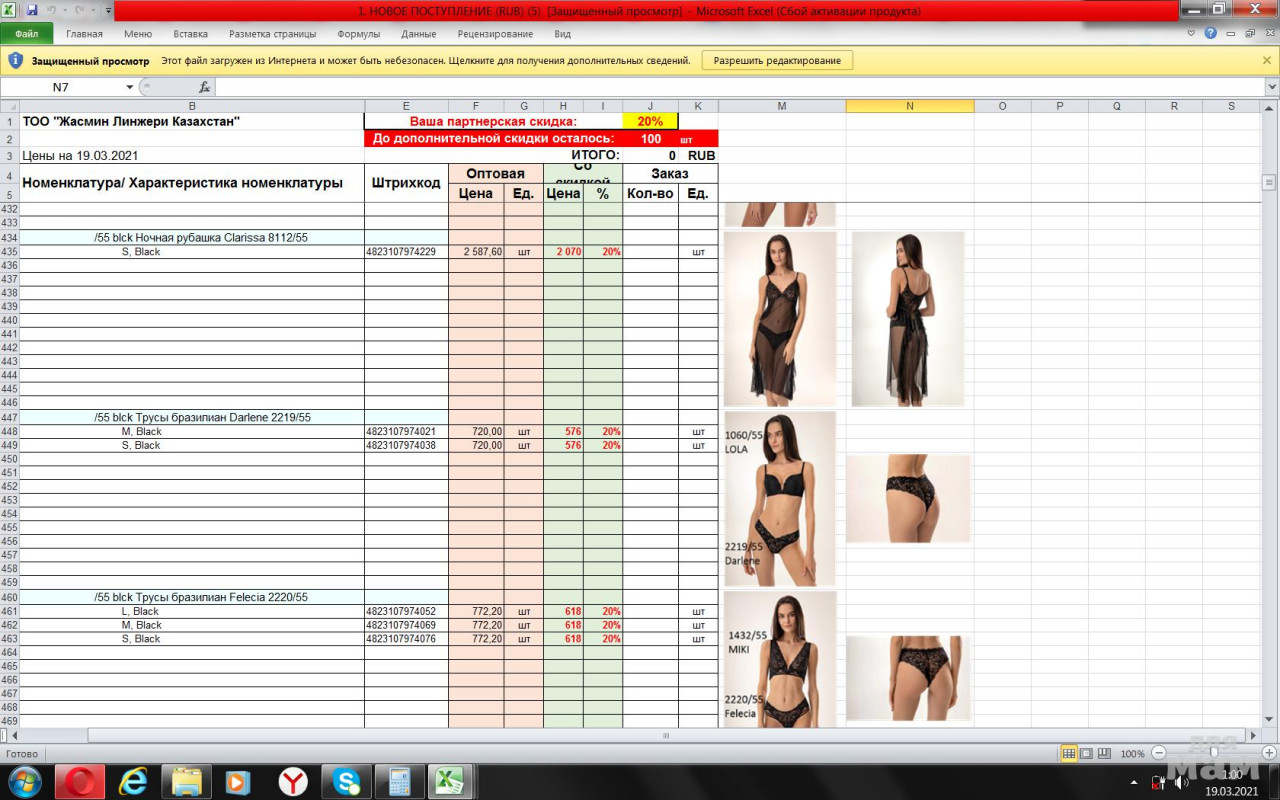This screenshot has height=800, width=1280.
Task: Click the 100% zoom level button
Action: point(1132,753)
